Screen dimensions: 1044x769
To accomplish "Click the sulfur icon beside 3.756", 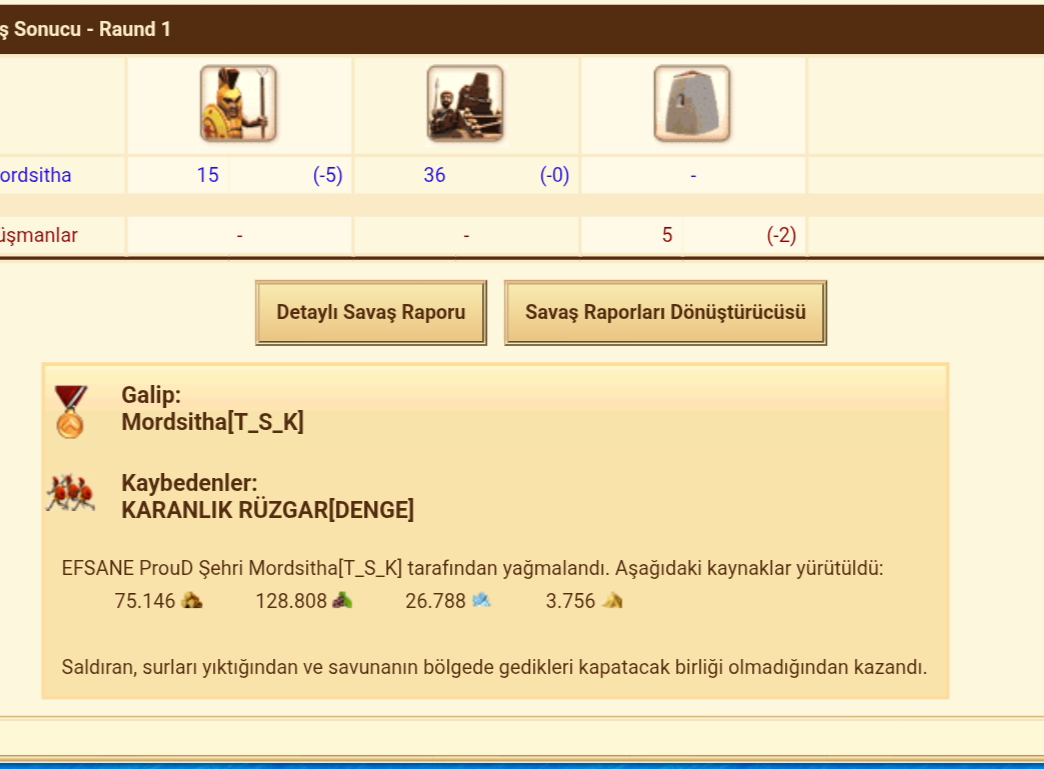I will tap(612, 601).
